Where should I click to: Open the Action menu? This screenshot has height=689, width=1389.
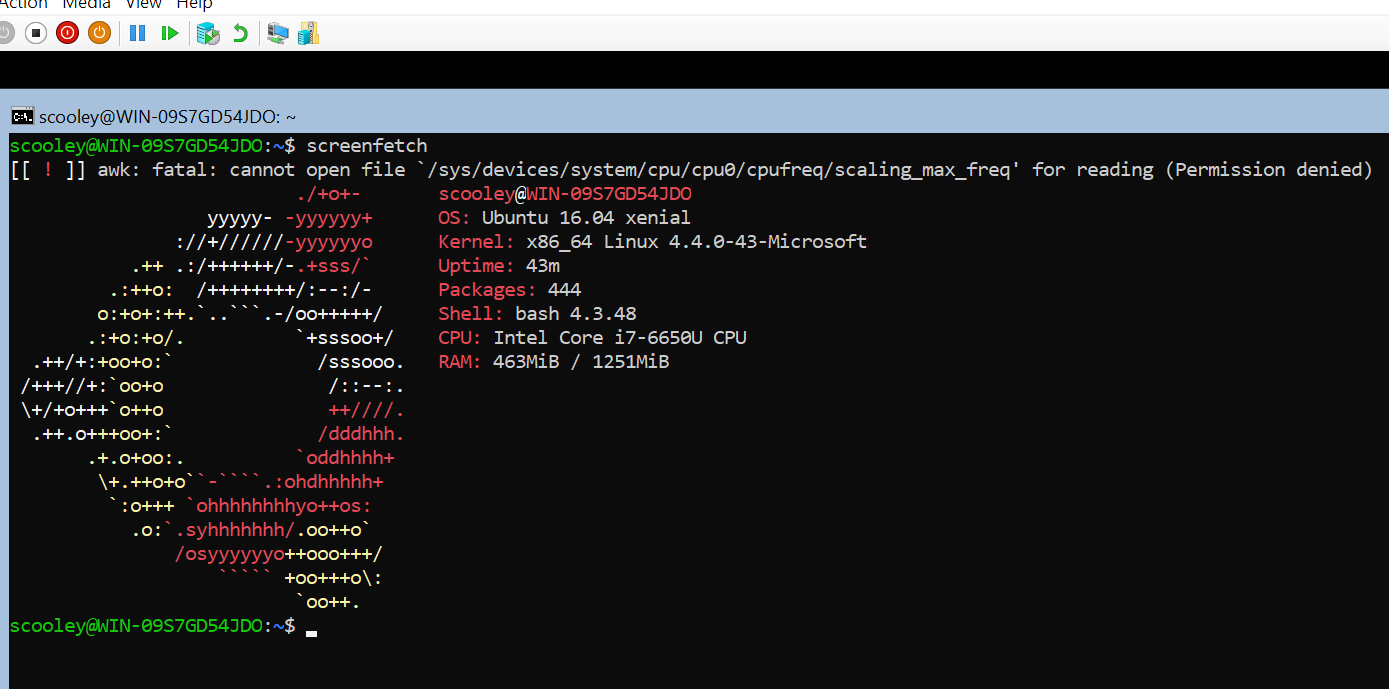coord(22,5)
